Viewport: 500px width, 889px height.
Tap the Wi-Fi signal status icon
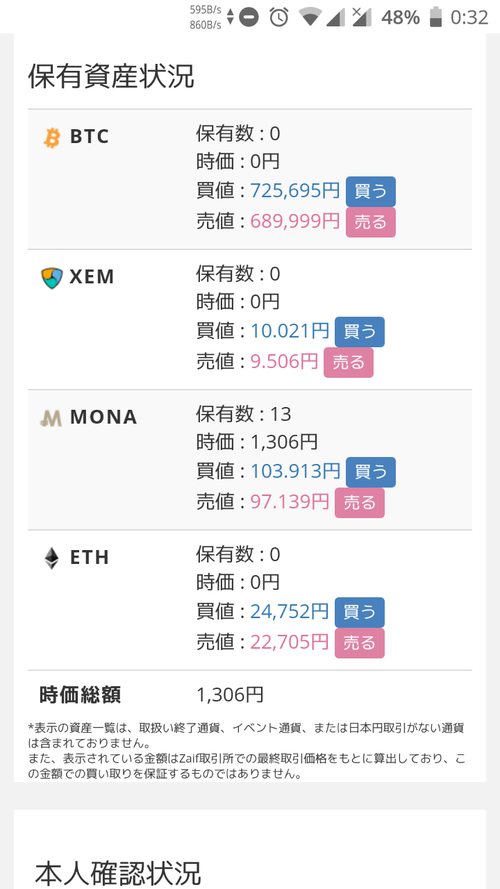[311, 18]
